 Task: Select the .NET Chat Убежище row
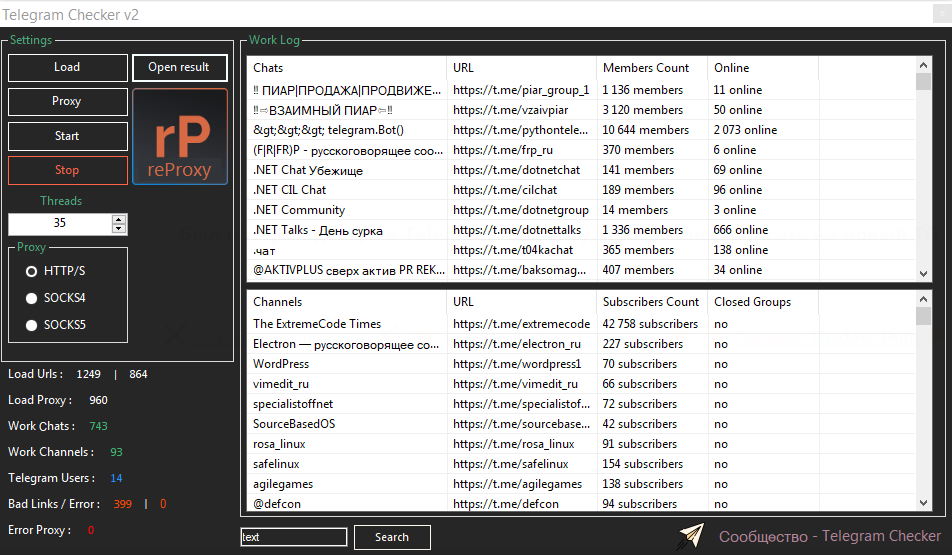click(x=581, y=170)
